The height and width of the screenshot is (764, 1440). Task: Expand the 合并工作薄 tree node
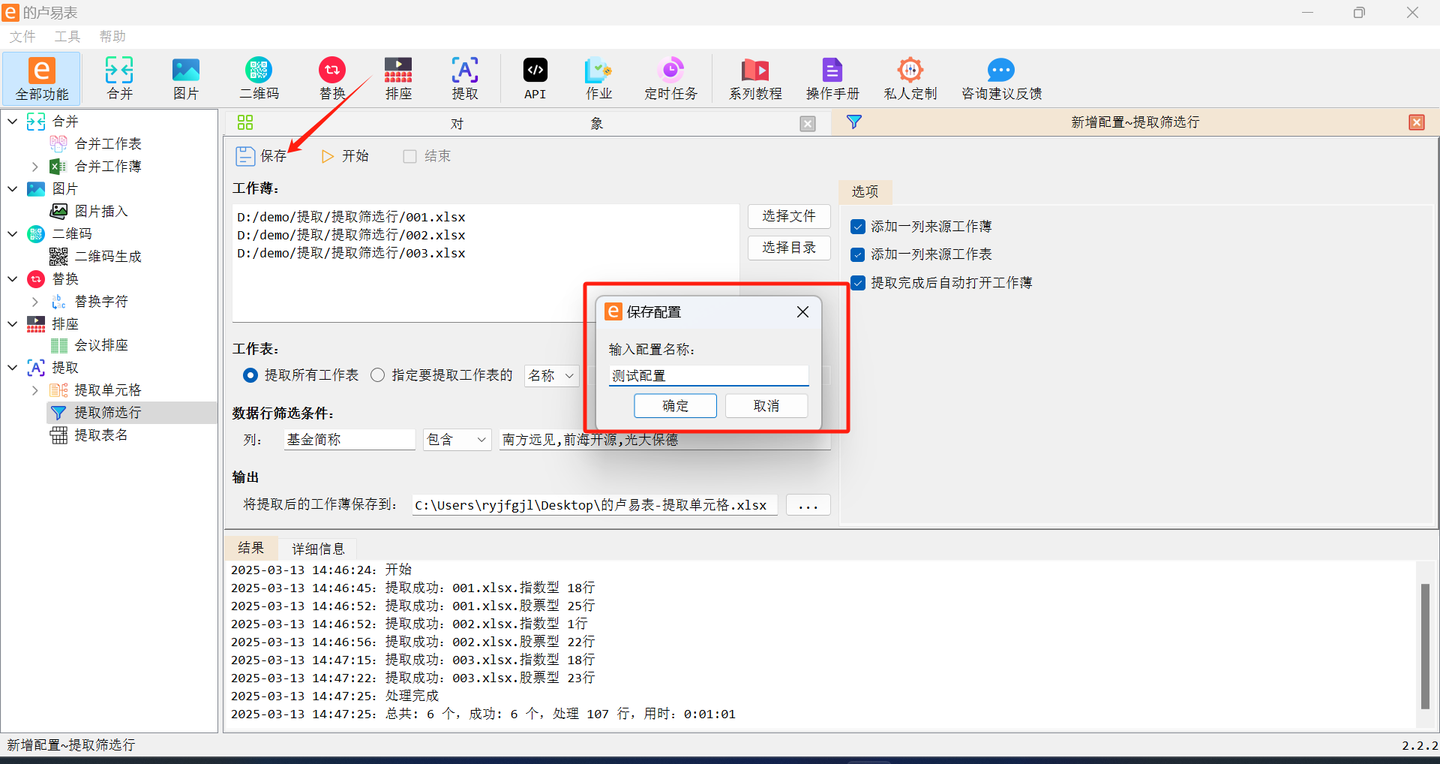35,166
